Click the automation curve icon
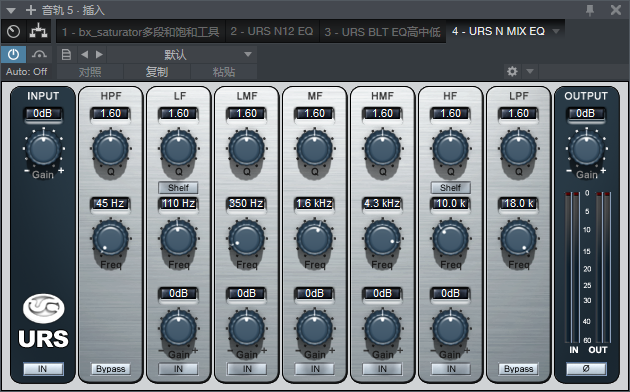This screenshot has width=630, height=392. click(x=39, y=54)
